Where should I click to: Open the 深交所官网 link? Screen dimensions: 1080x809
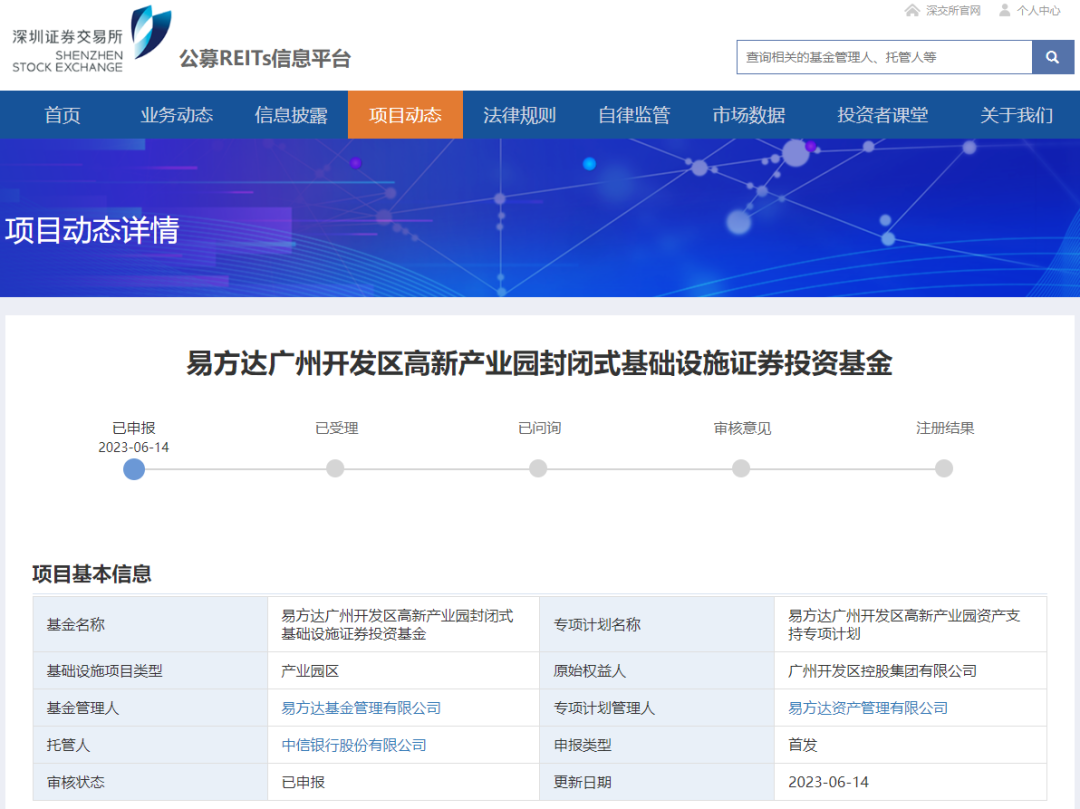point(953,10)
